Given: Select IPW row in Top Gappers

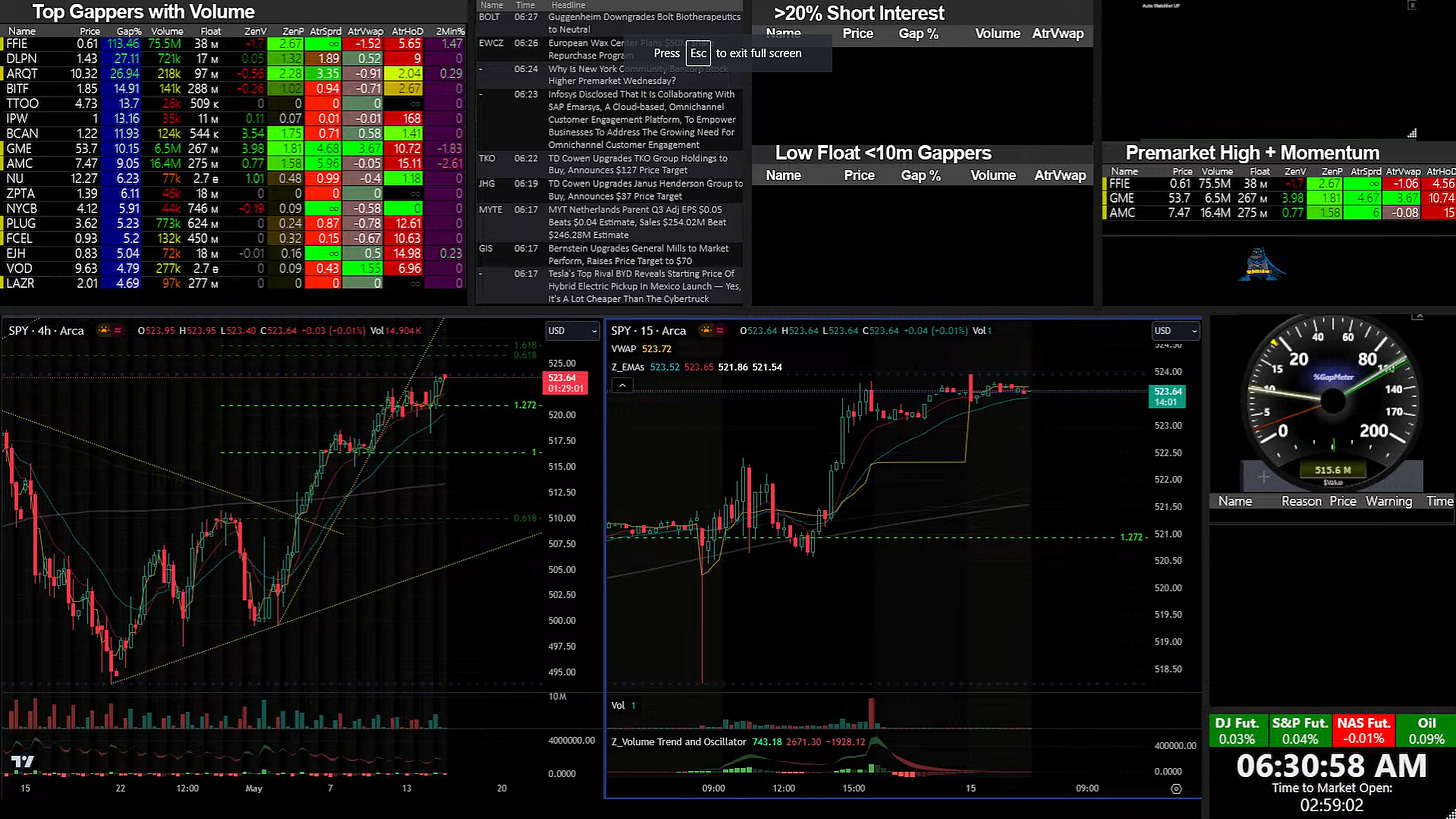Looking at the screenshot, I should click(234, 119).
